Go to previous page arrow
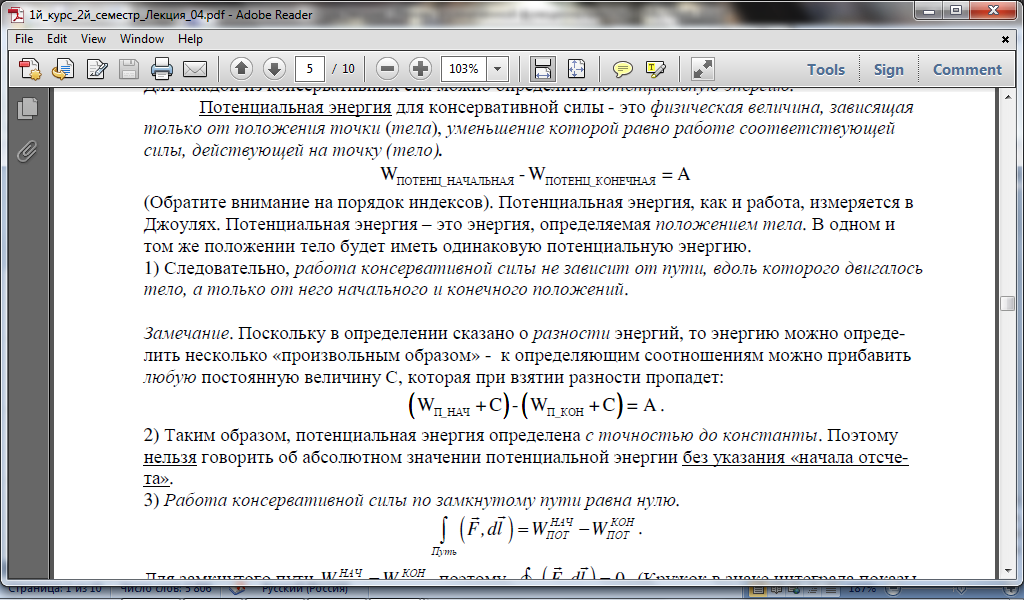The height and width of the screenshot is (600, 1024). coord(242,69)
